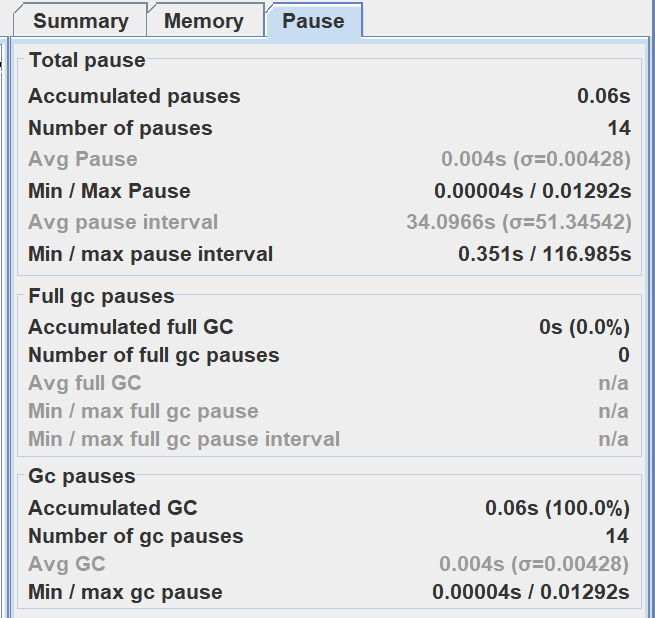Click the Number of full gc pauses label
Screen dimensions: 655x618
(x=154, y=355)
